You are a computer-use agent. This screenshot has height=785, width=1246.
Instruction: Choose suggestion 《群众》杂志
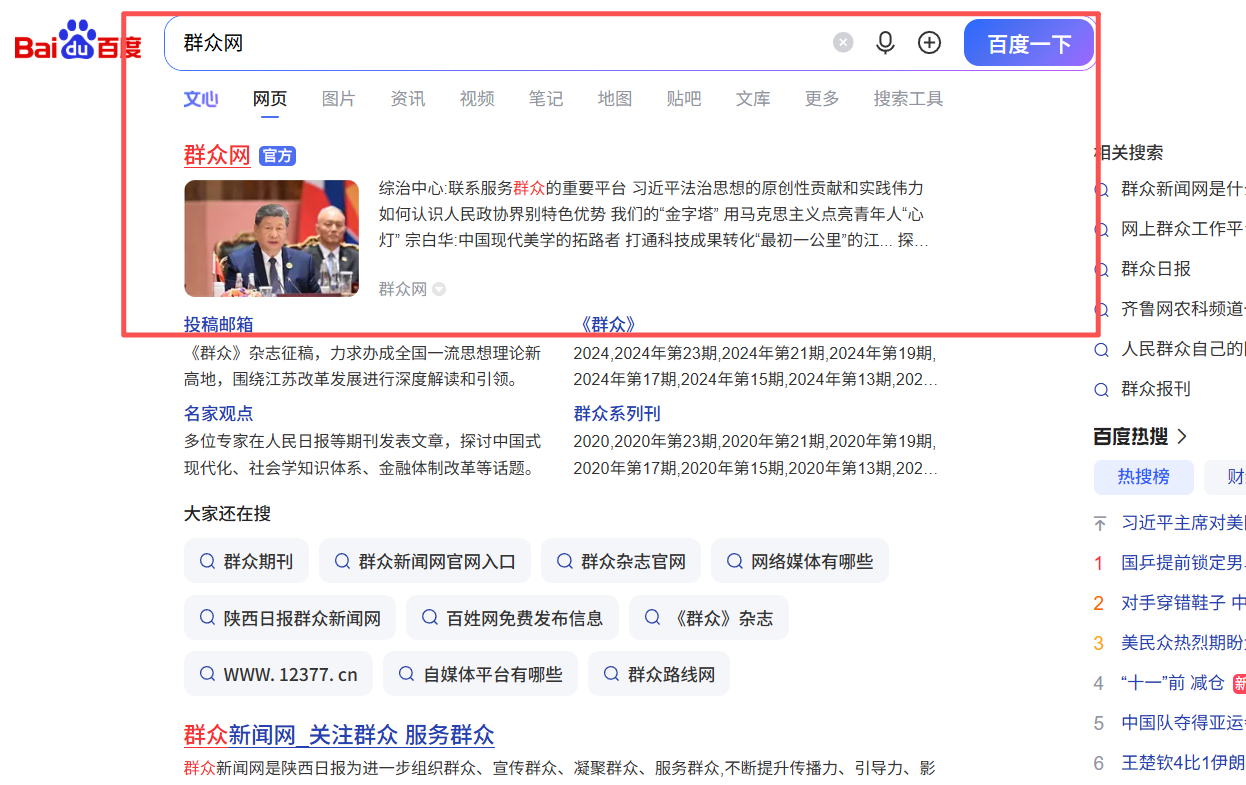709,618
